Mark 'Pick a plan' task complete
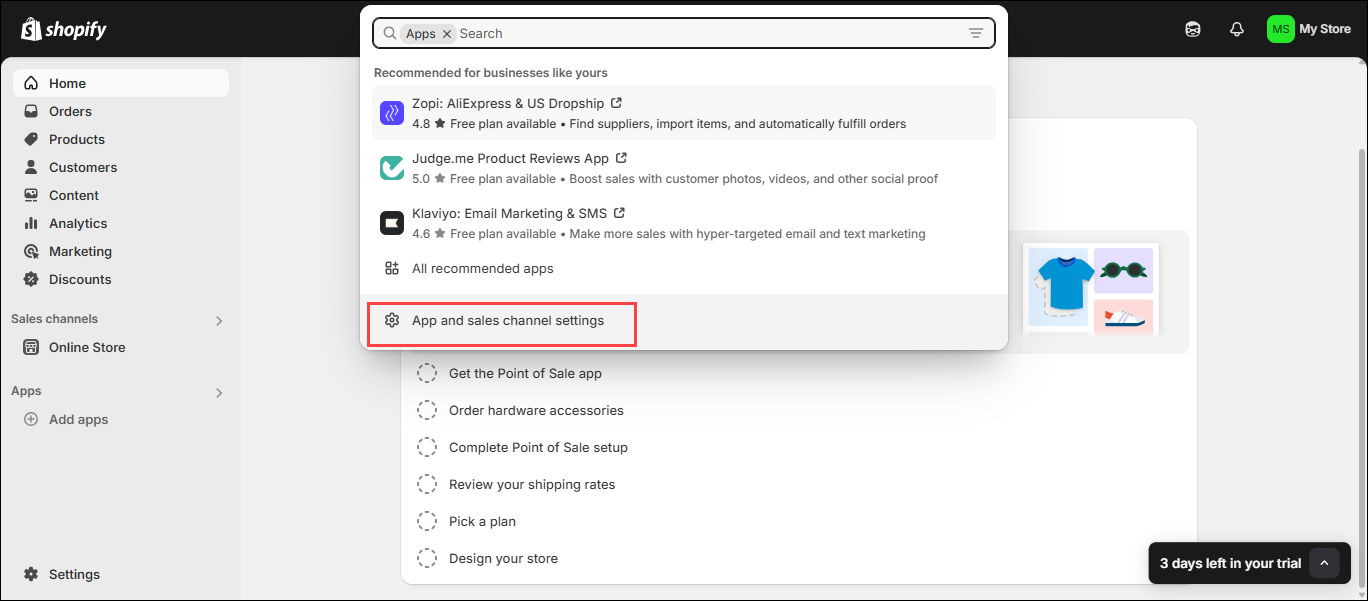Viewport: 1368px width, 601px height. coord(427,521)
